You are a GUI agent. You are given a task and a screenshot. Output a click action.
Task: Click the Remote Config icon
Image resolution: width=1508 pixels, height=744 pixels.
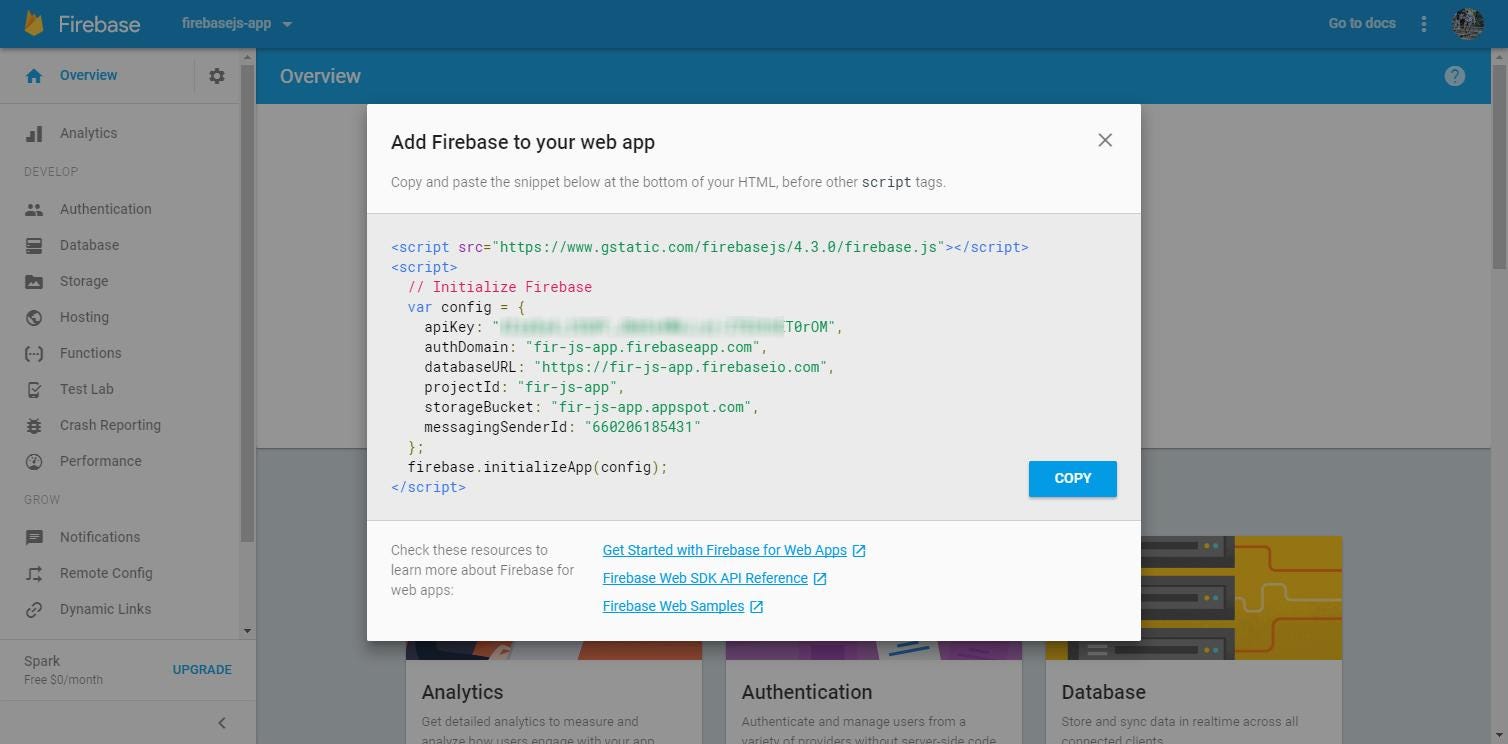pos(34,573)
